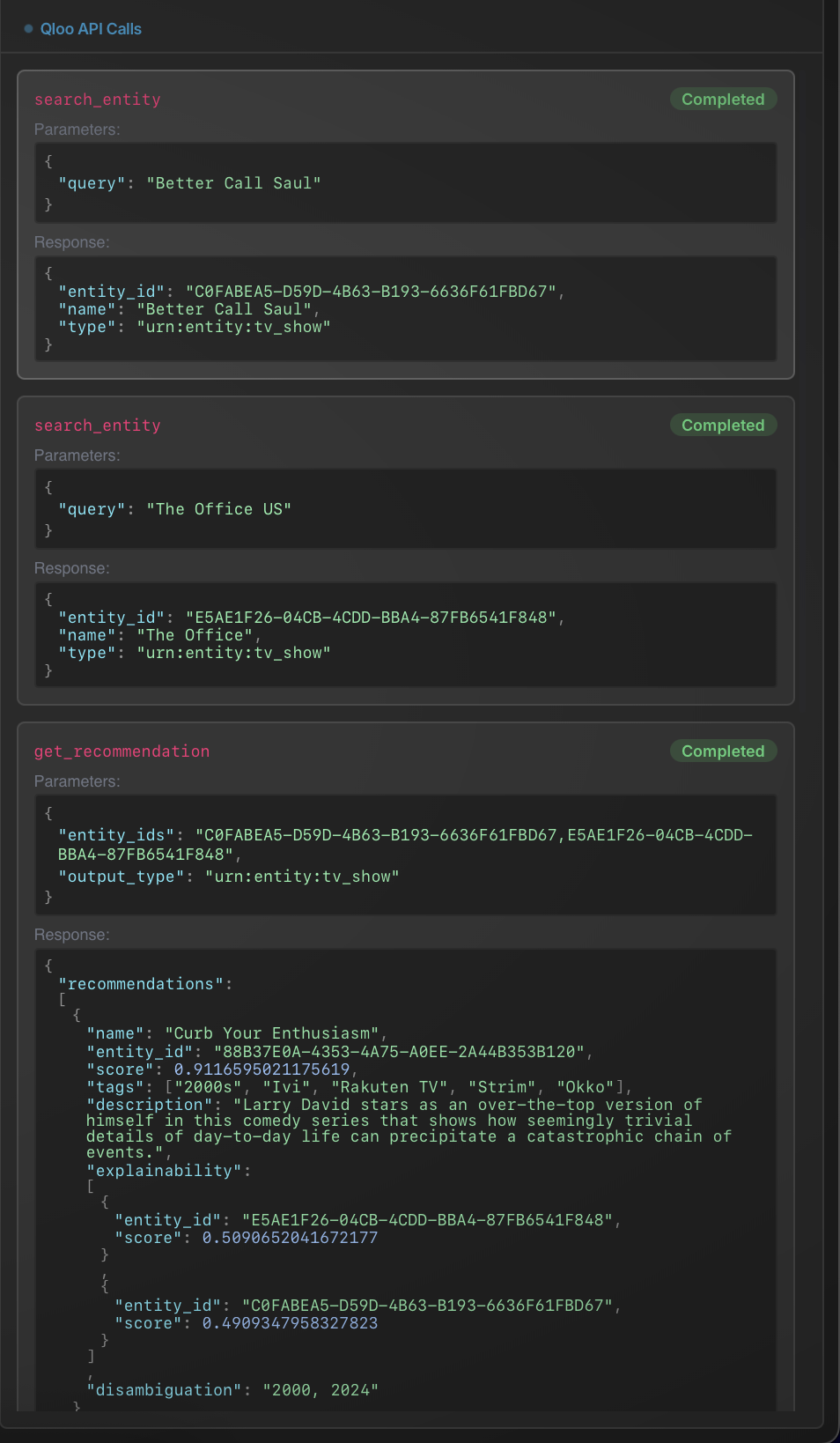The image size is (840, 1443).
Task: Click explainability score 0.4909347958327823
Action: [290, 1323]
